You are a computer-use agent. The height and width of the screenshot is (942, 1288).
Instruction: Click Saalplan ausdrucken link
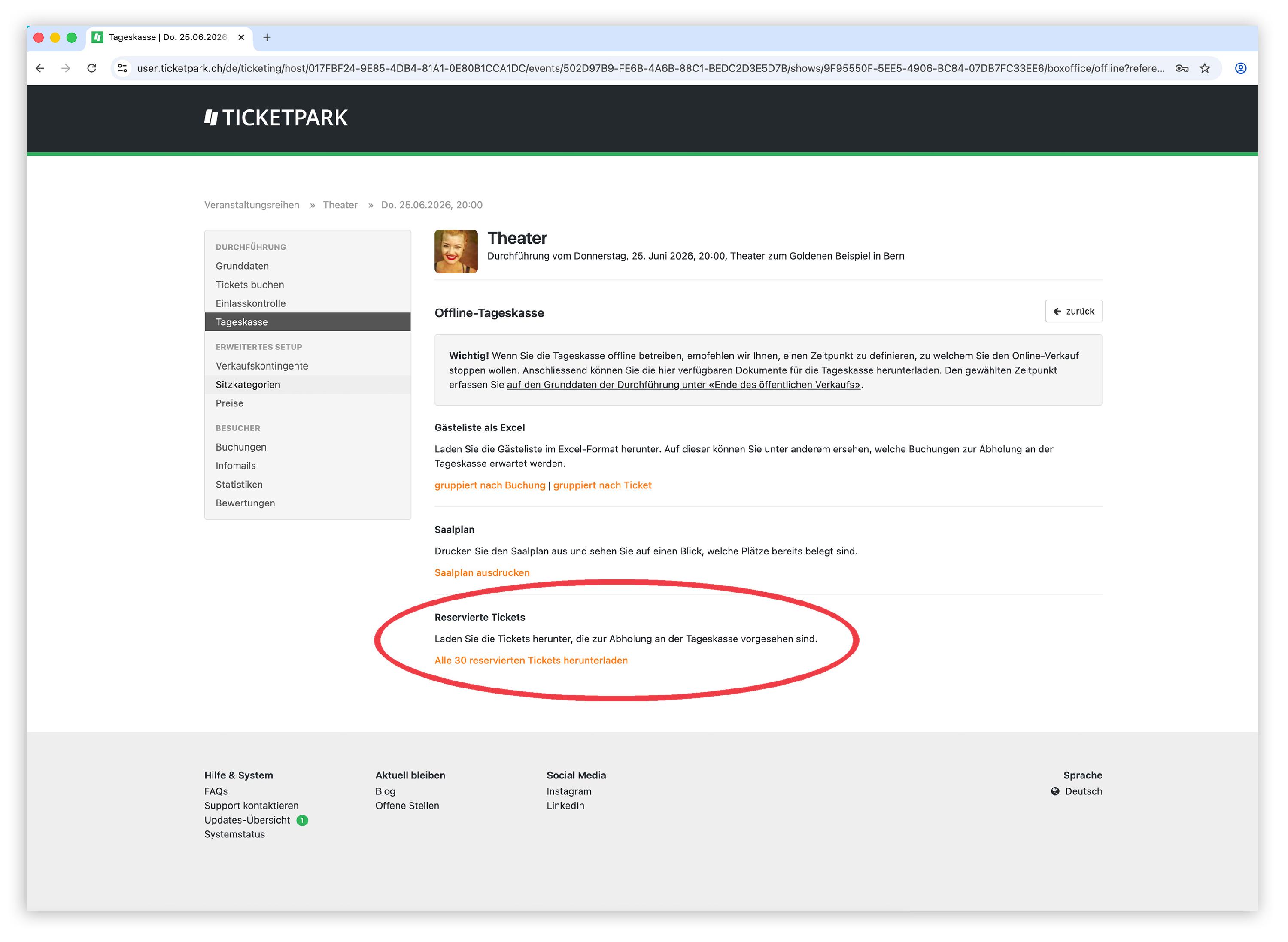[481, 573]
